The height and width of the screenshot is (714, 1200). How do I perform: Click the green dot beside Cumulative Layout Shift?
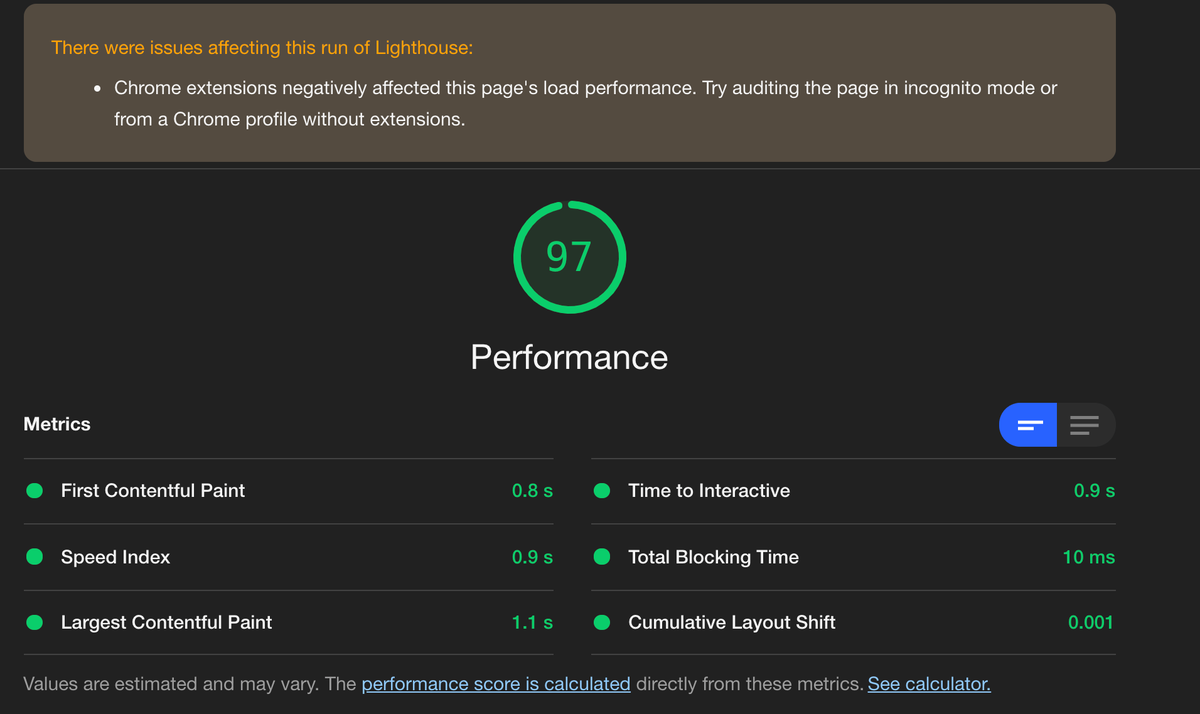pos(602,622)
